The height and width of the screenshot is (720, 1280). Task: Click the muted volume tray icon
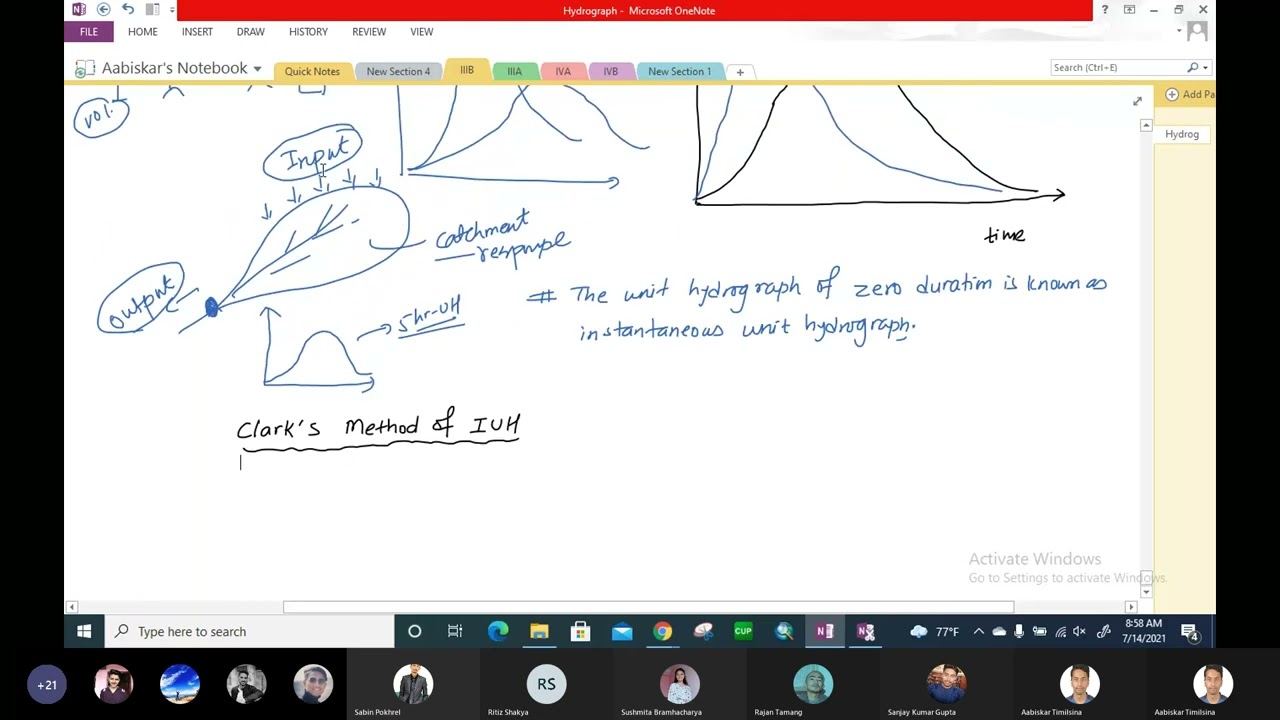pos(1079,631)
